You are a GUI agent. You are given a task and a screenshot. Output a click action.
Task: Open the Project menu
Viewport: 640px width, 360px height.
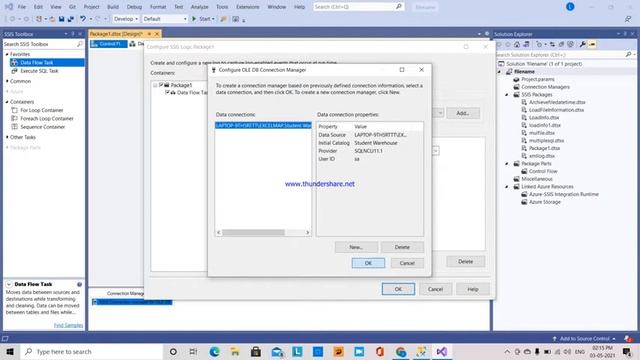point(91,7)
